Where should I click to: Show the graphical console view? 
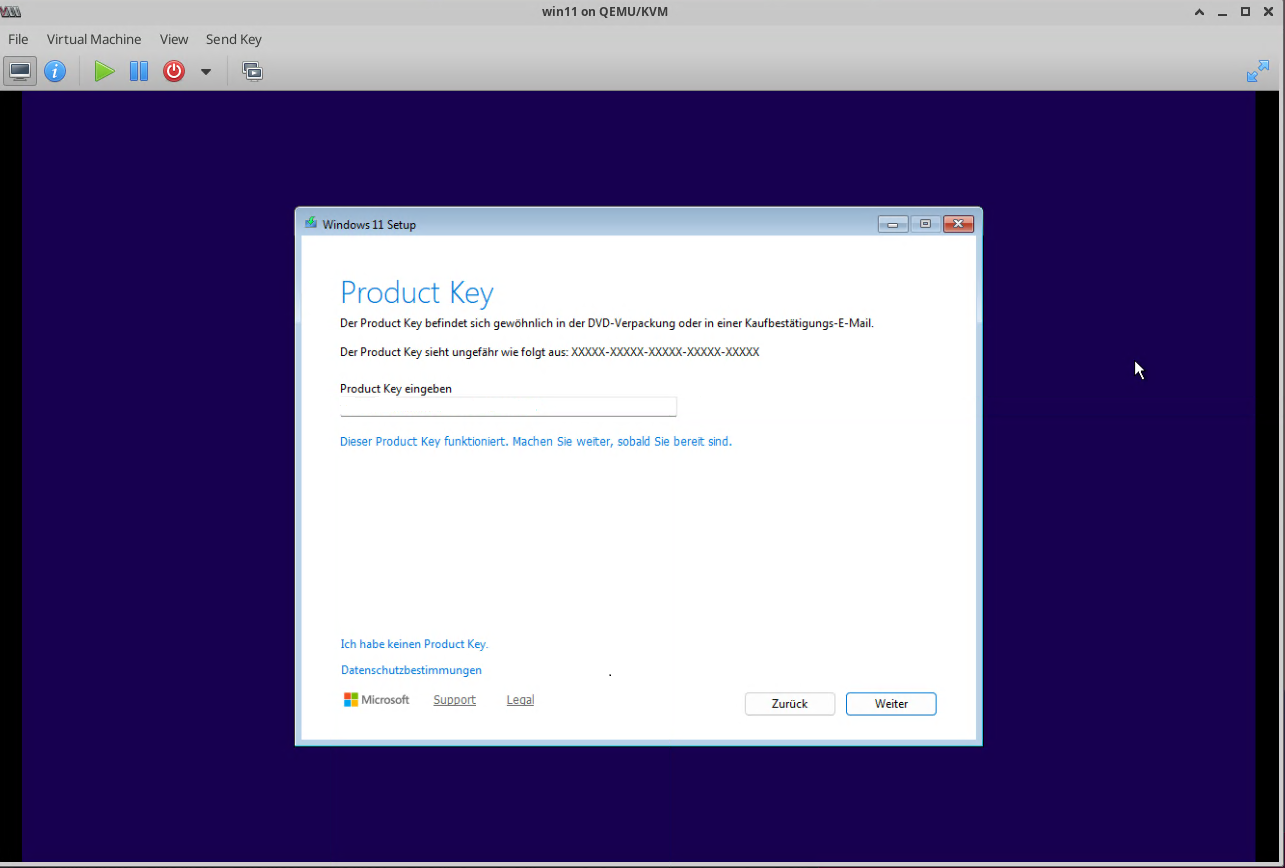pyautogui.click(x=20, y=71)
